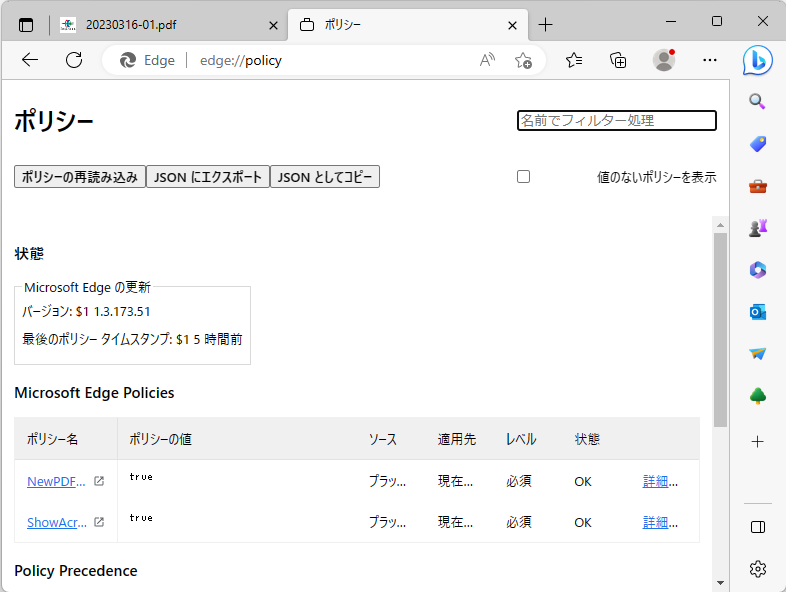
Task: Click the vertical scrollbar thumb
Action: [x=720, y=330]
